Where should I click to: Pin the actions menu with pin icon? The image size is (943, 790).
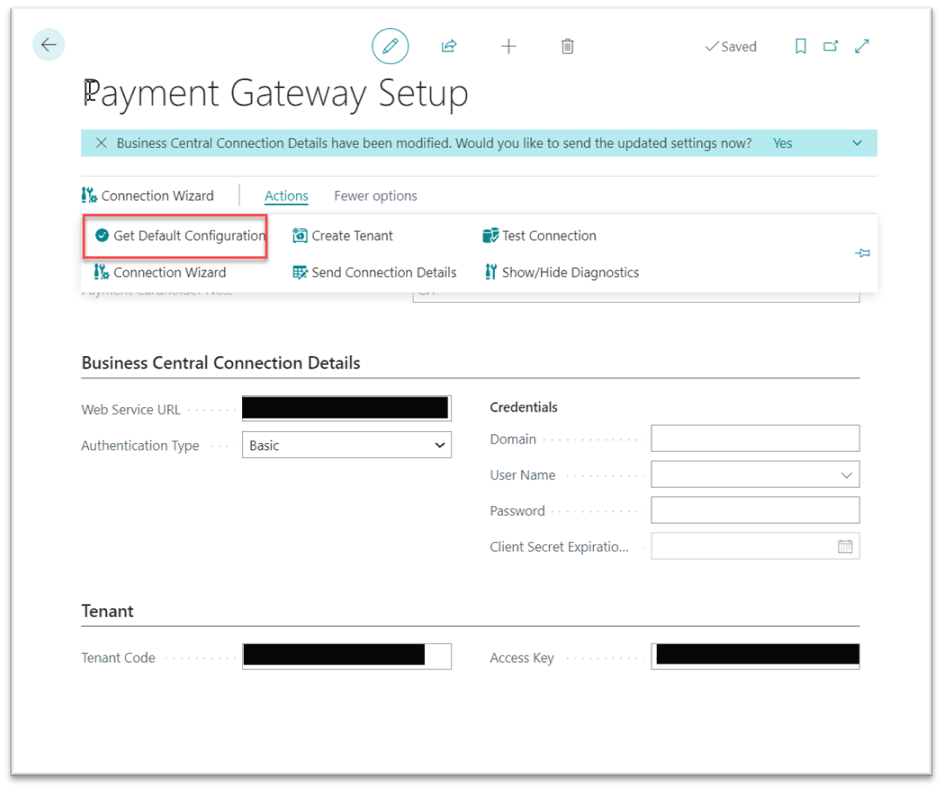pos(862,253)
